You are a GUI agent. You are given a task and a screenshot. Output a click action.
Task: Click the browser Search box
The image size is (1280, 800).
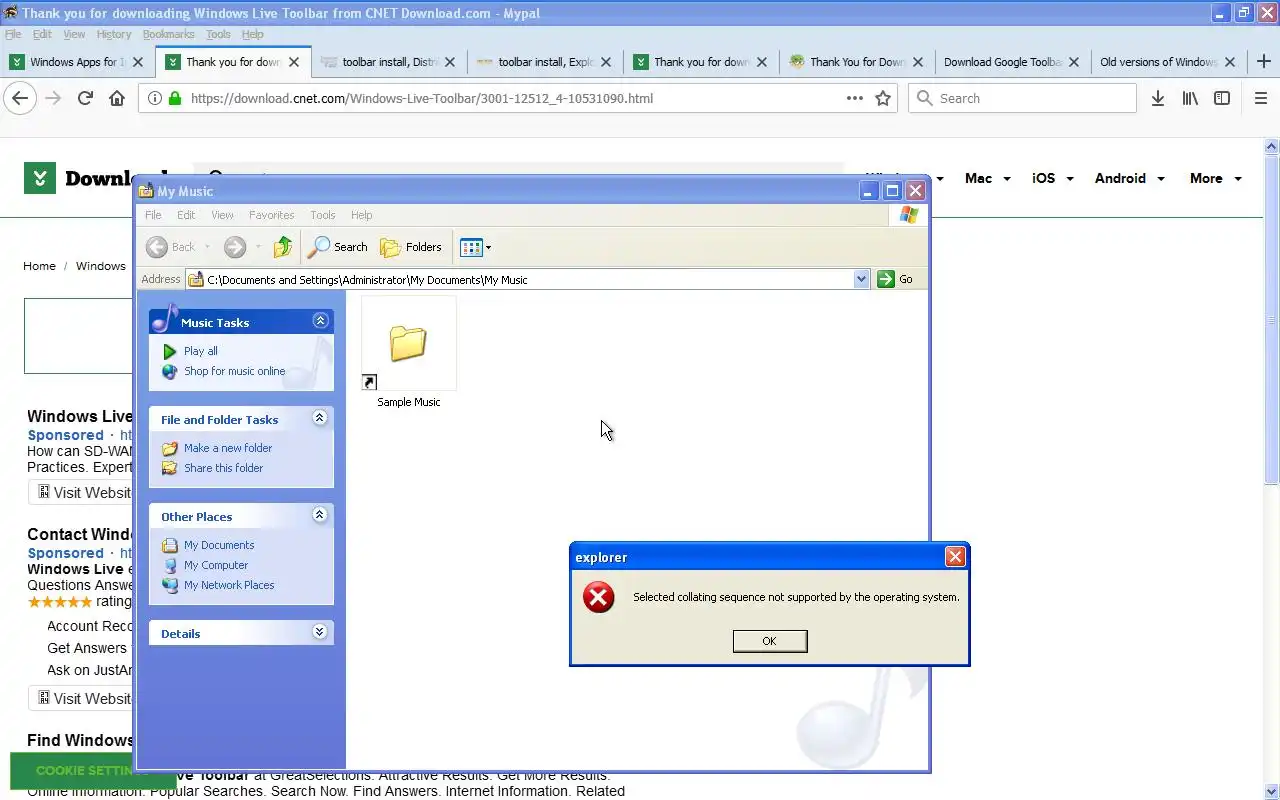click(1022, 98)
